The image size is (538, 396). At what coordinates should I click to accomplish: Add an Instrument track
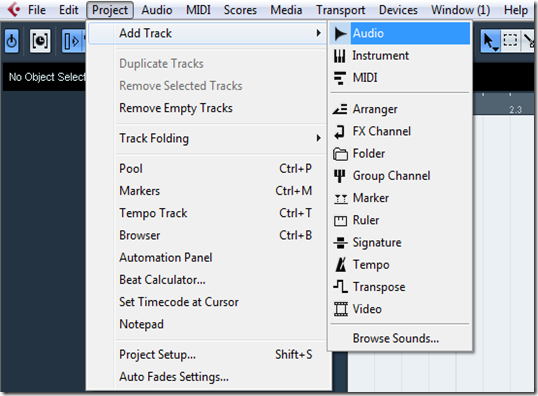400,56
